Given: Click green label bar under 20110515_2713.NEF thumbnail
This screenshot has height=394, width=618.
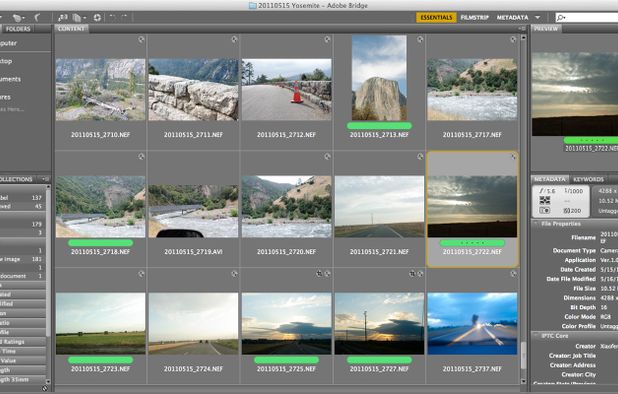Looking at the screenshot, I should [379, 126].
